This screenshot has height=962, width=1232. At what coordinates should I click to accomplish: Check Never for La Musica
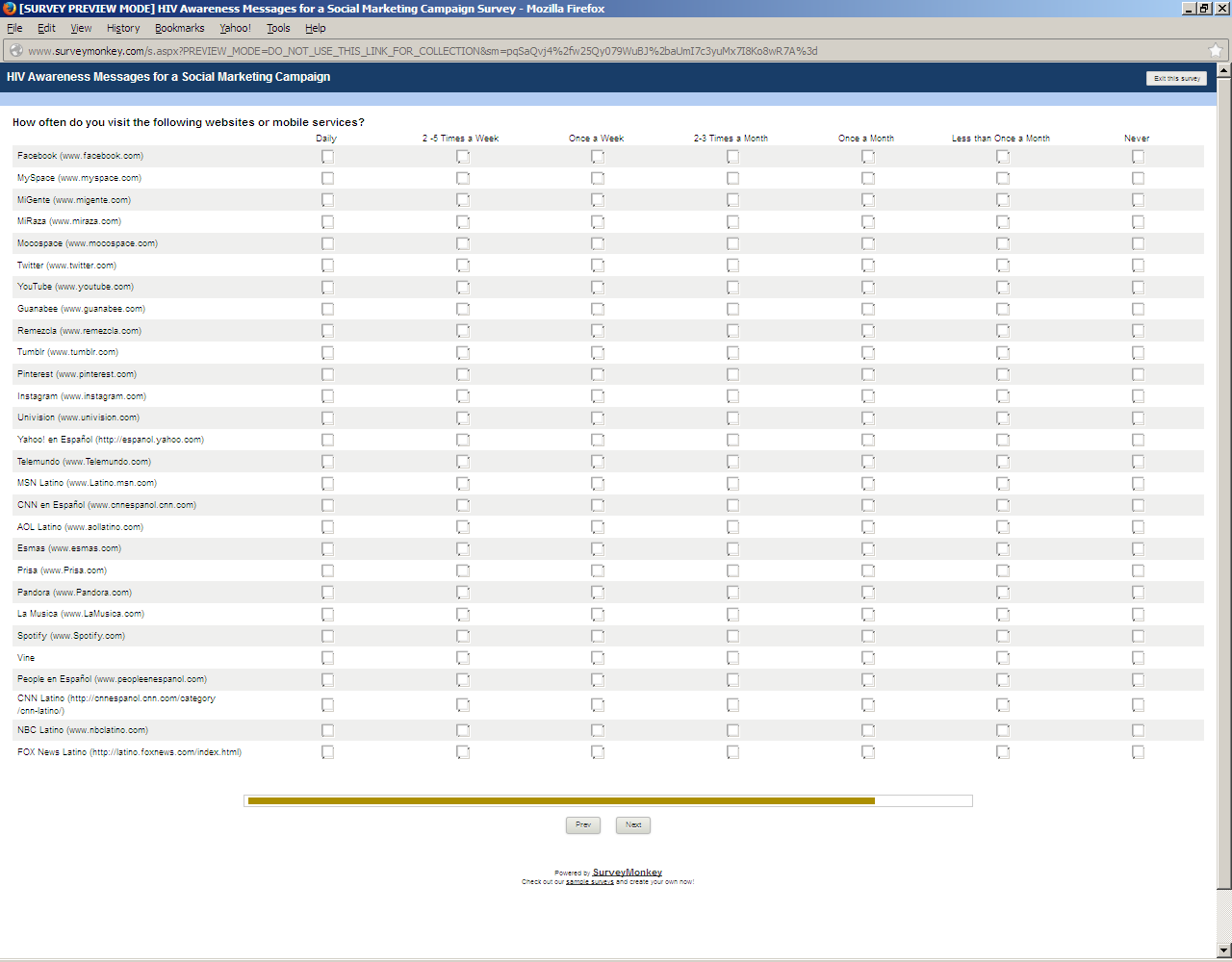1138,614
